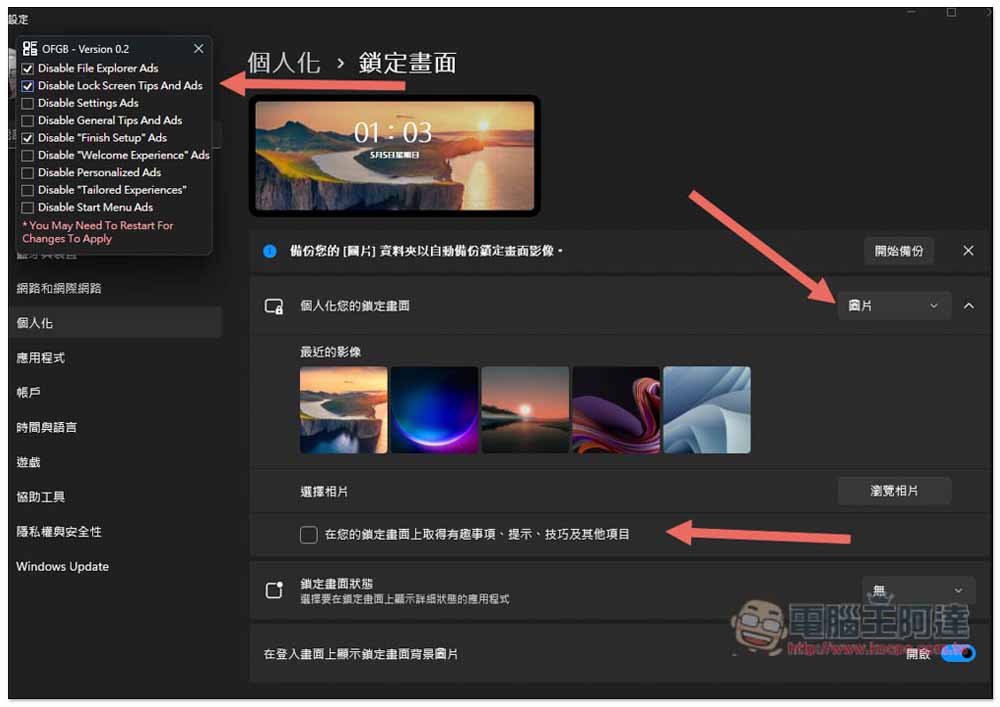
Task: Check Disable General Tips And Ads
Action: point(27,120)
